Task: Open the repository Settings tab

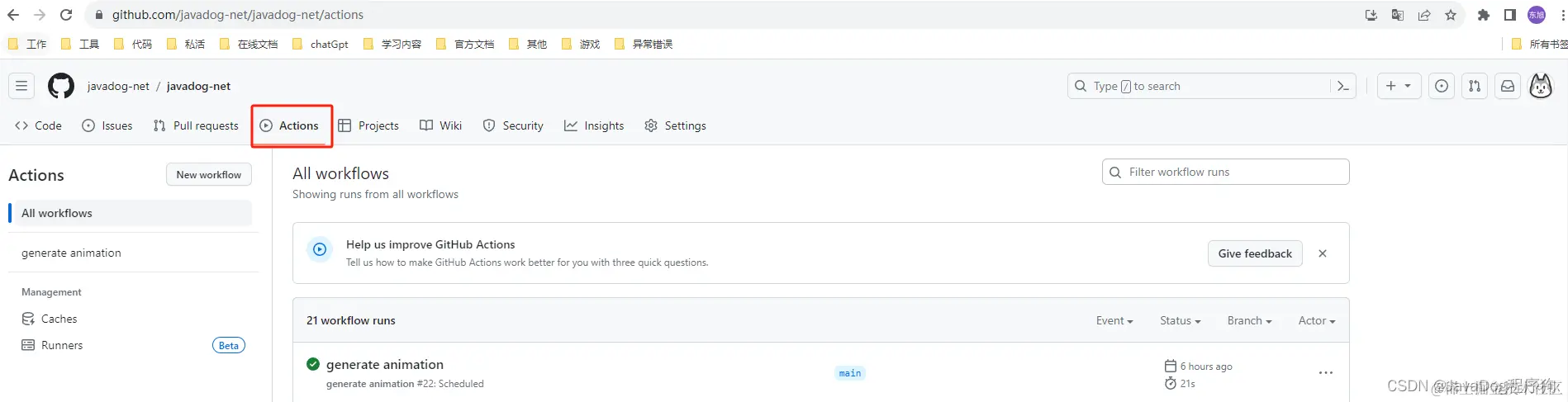Action: pos(675,125)
